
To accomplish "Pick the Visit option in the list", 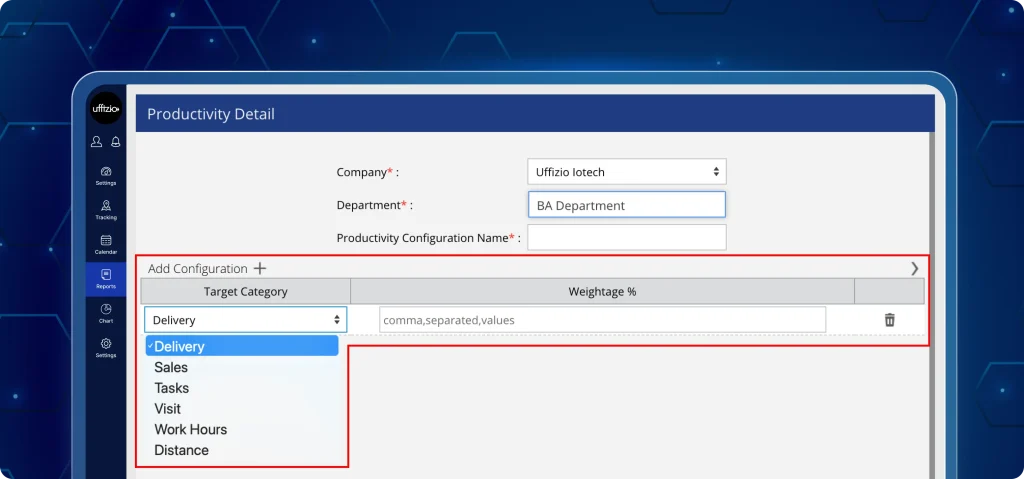I will coord(167,408).
